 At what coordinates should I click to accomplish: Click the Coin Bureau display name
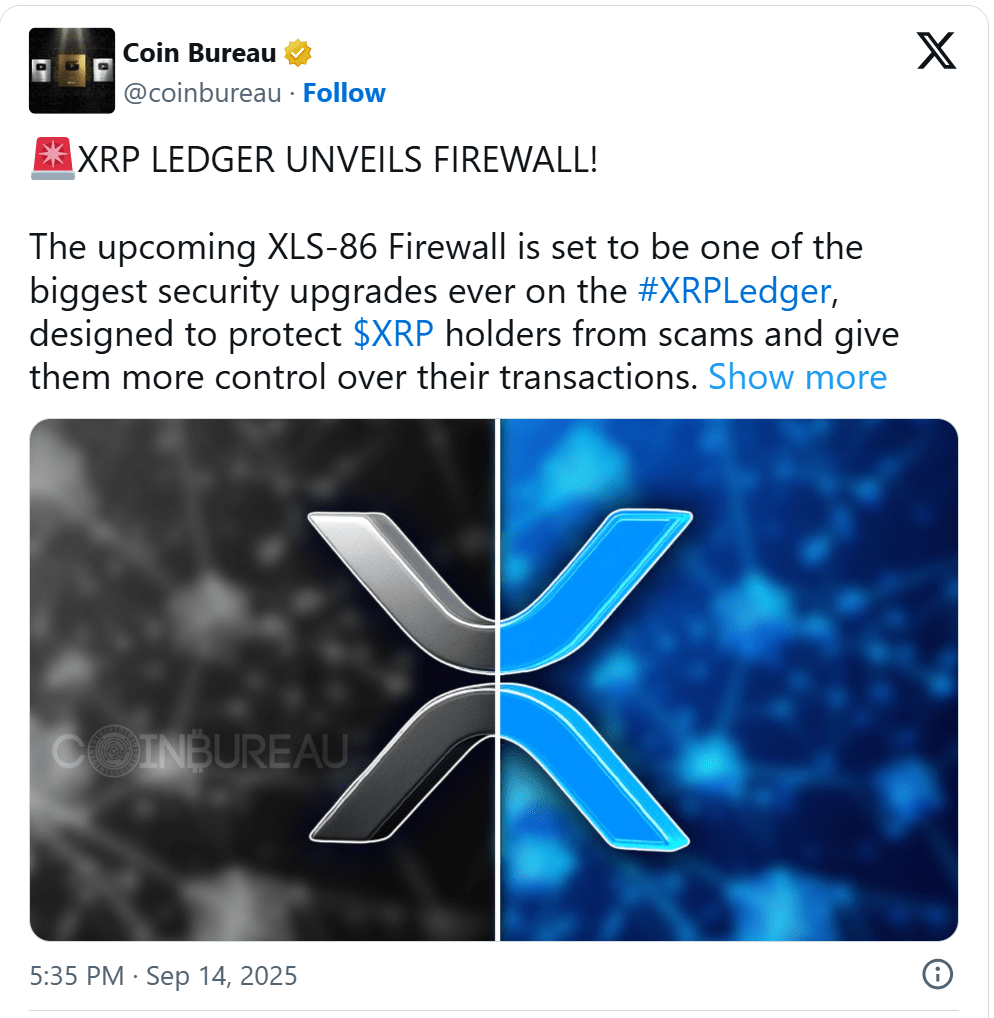[199, 53]
